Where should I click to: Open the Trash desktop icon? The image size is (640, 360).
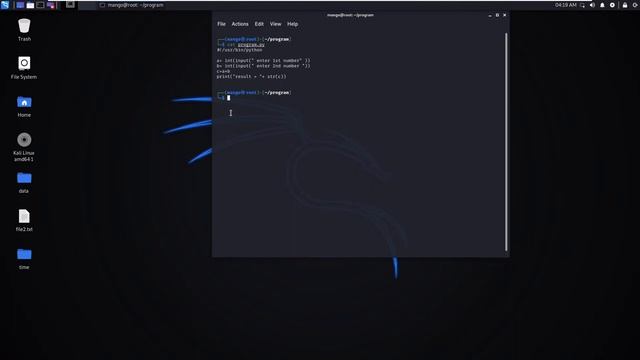(24, 30)
